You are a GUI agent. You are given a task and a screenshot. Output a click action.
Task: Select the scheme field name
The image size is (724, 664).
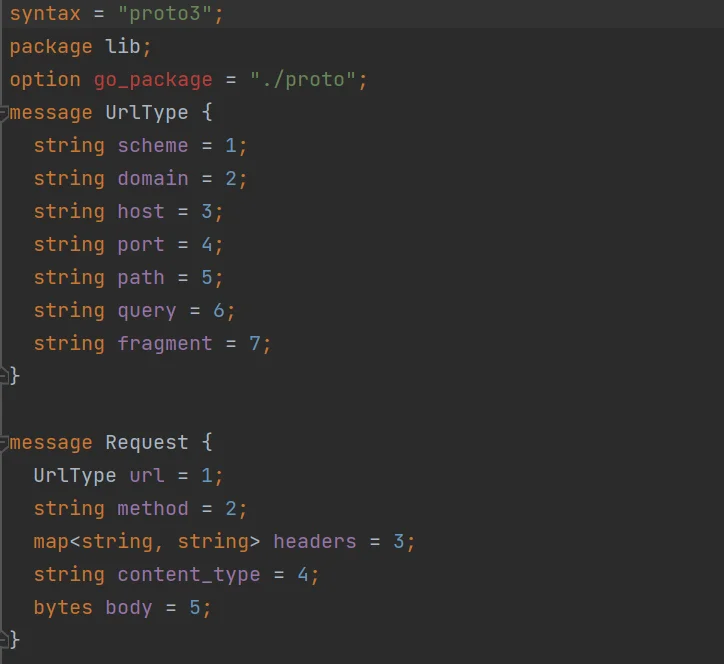(x=153, y=146)
